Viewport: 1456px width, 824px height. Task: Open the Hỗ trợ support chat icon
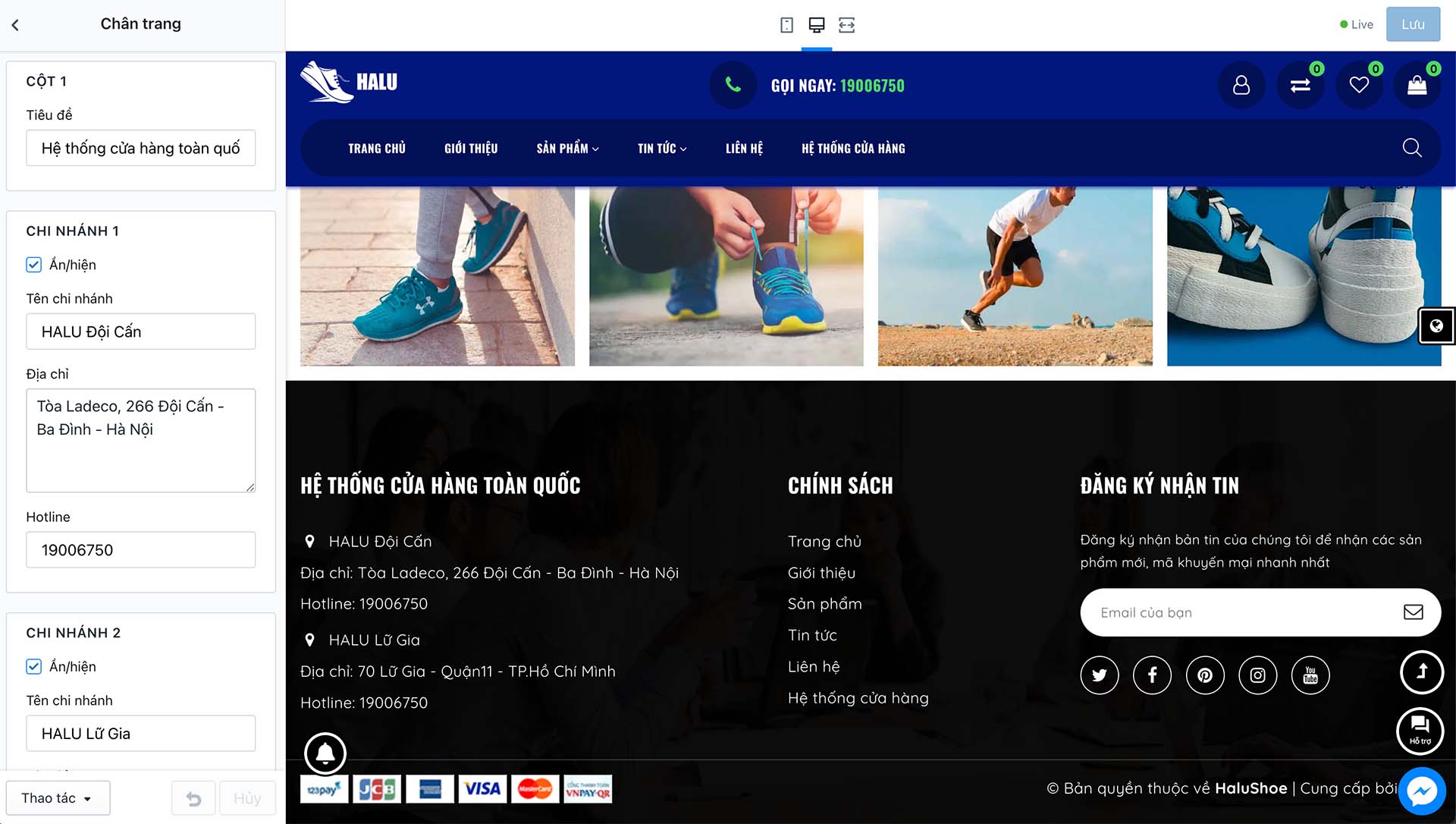(1420, 731)
